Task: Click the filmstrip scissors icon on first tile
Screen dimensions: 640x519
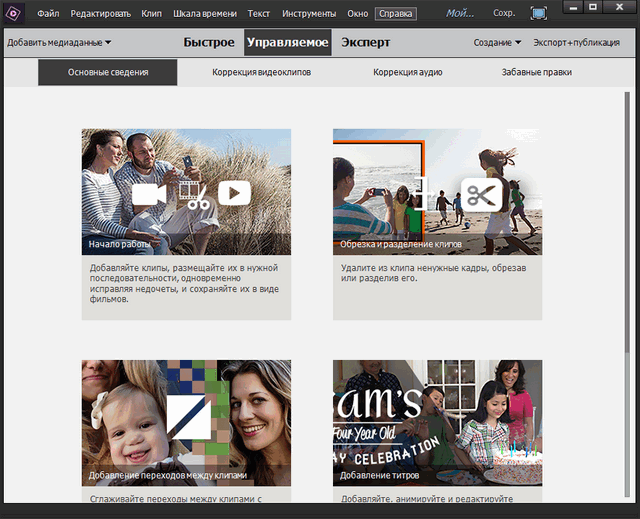Action: click(193, 194)
